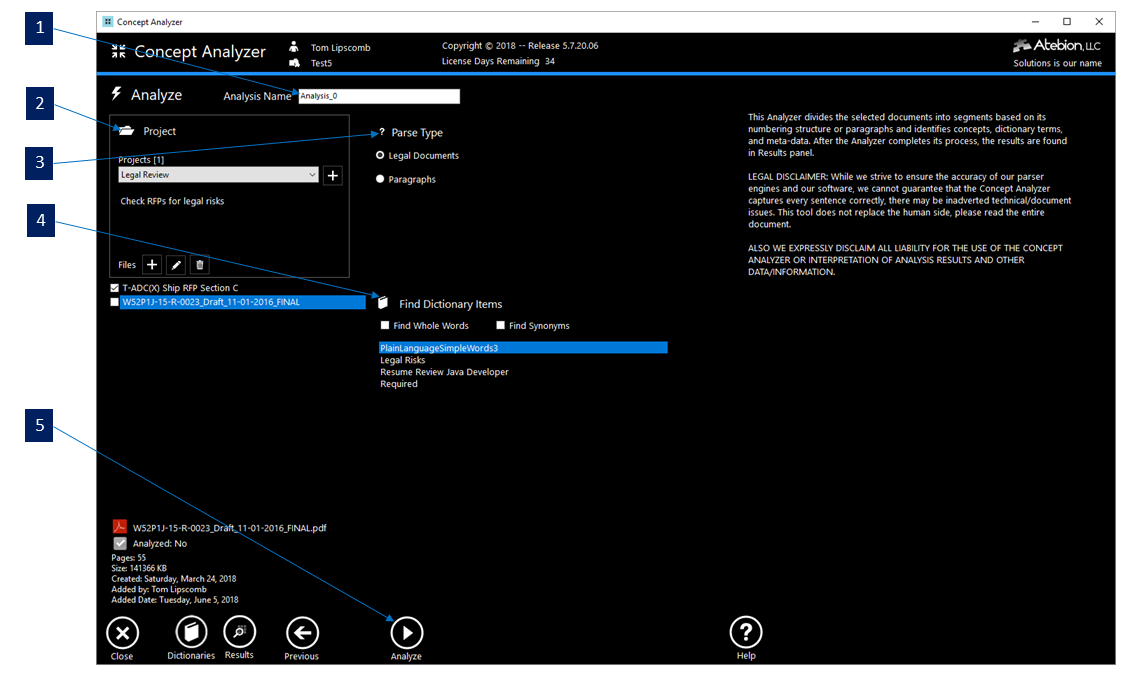Click License Days Remaining 34 text
Viewport: 1129px width, 675px height.
pyautogui.click(x=498, y=61)
